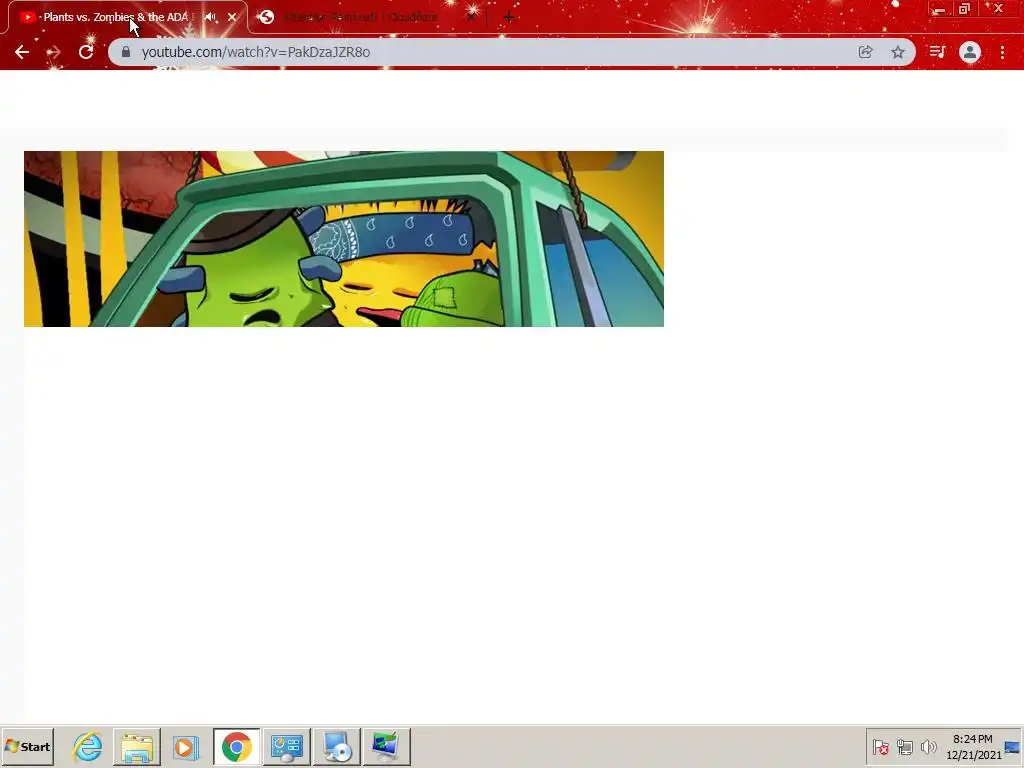
Task: Close the Cloudflare tab
Action: 471,17
